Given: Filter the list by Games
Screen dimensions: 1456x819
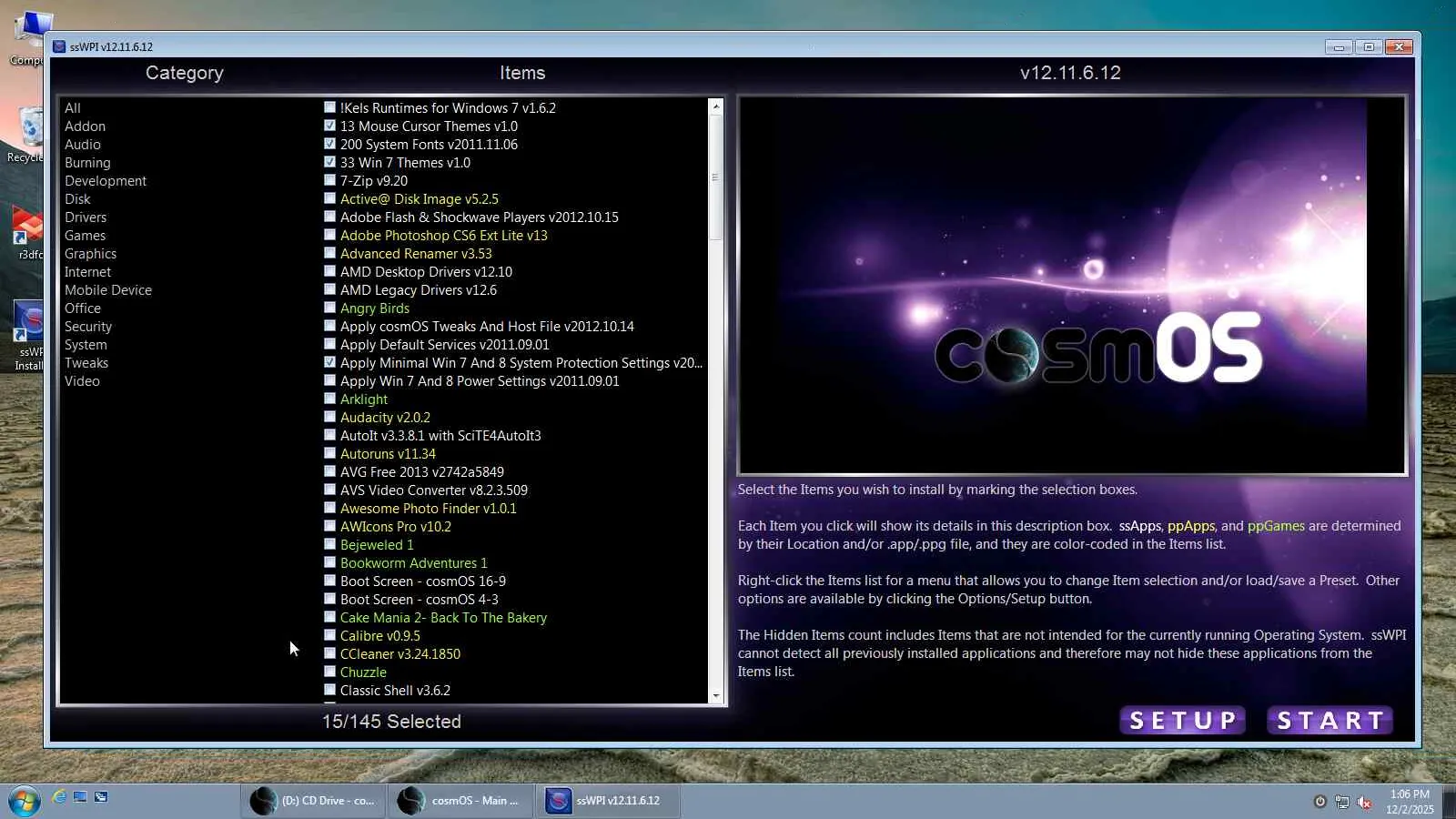Looking at the screenshot, I should pyautogui.click(x=85, y=235).
